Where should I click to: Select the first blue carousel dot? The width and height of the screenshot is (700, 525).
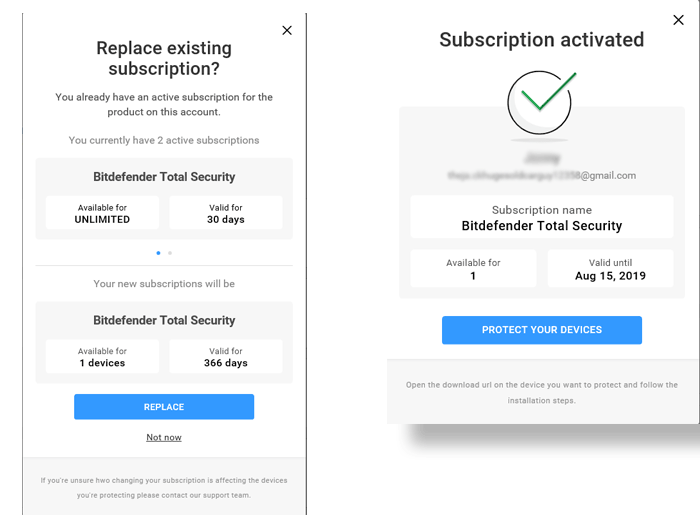158,253
